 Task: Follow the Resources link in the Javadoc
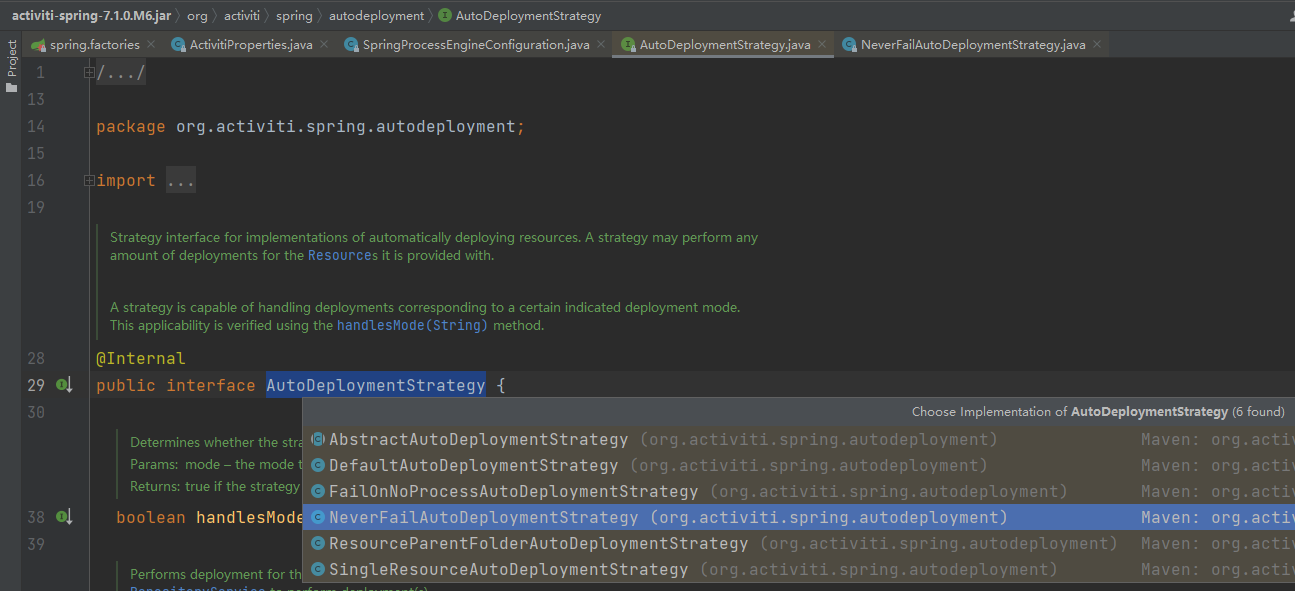[343, 255]
